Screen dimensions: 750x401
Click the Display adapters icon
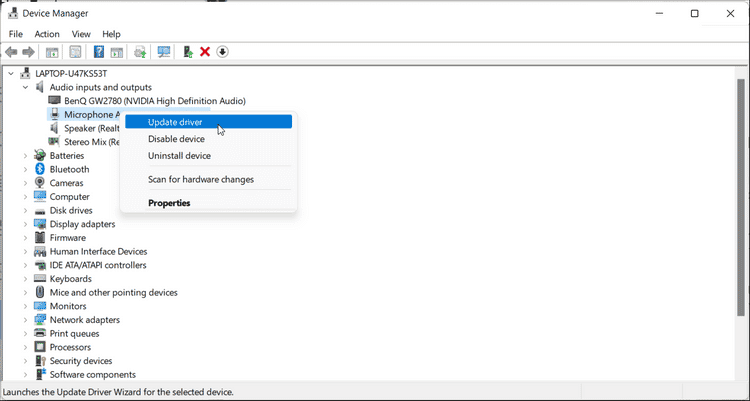(x=40, y=224)
